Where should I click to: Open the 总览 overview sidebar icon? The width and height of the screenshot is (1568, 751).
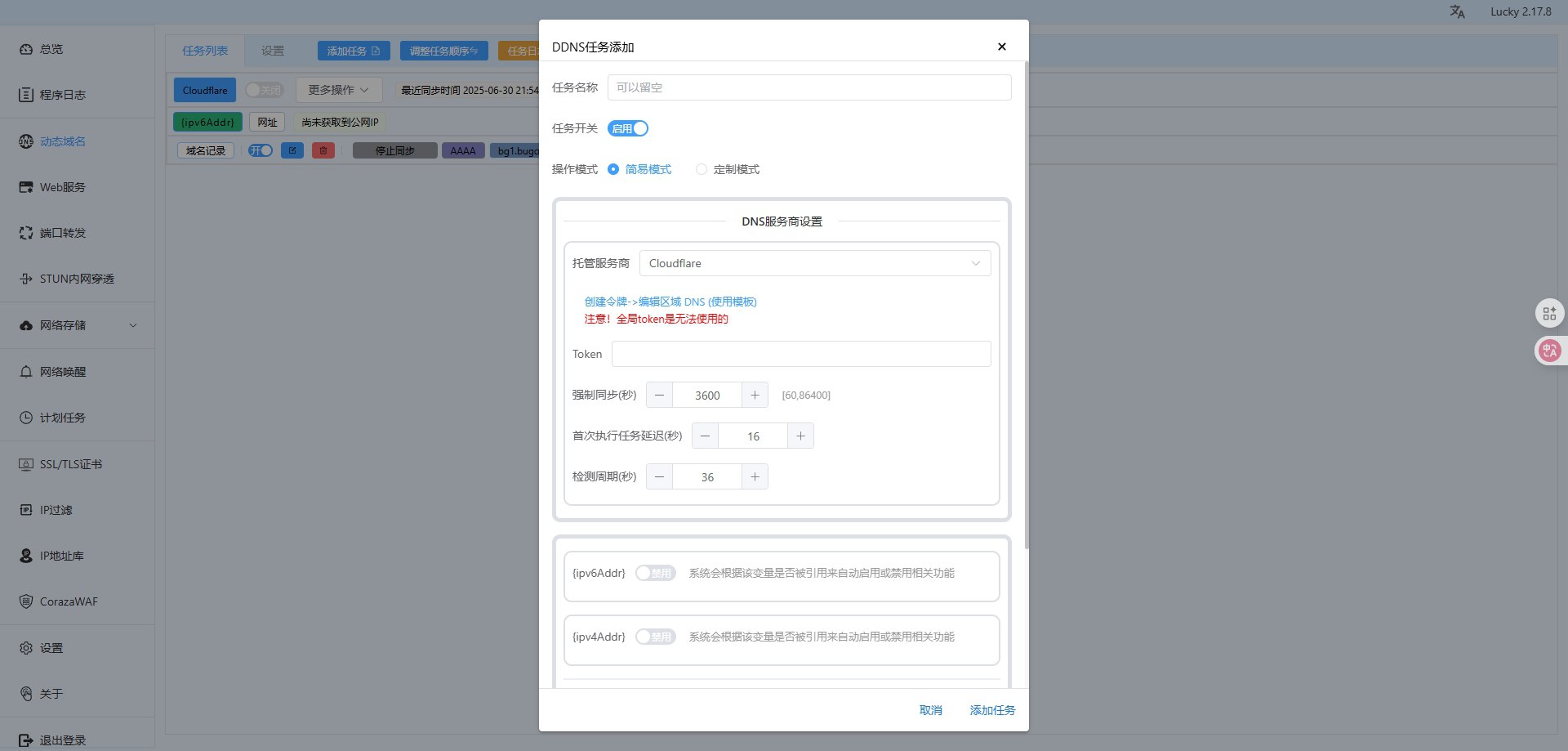pyautogui.click(x=26, y=49)
